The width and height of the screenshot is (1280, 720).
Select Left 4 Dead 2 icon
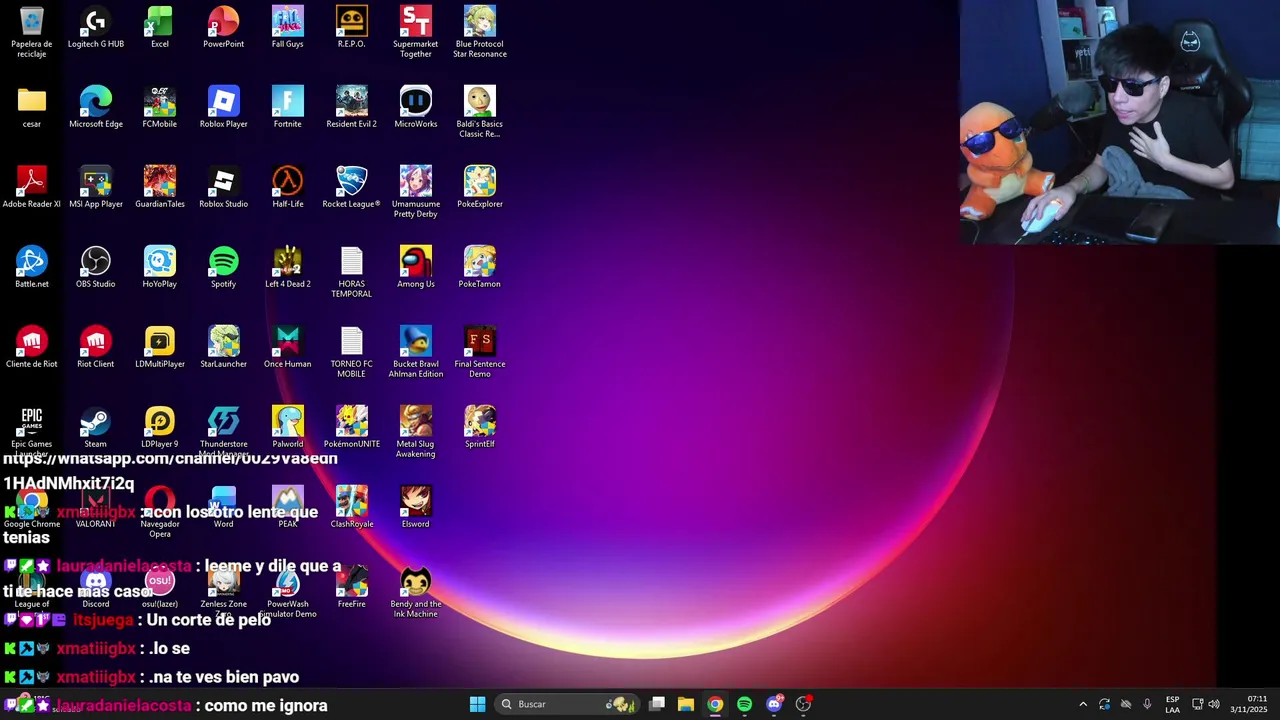pos(288,268)
